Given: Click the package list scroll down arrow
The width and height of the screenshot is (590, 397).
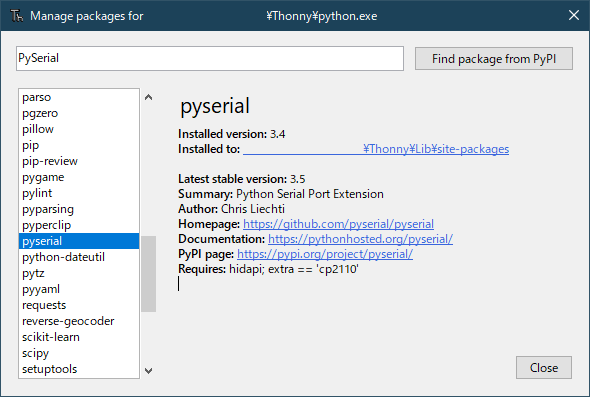Looking at the screenshot, I should (x=149, y=371).
